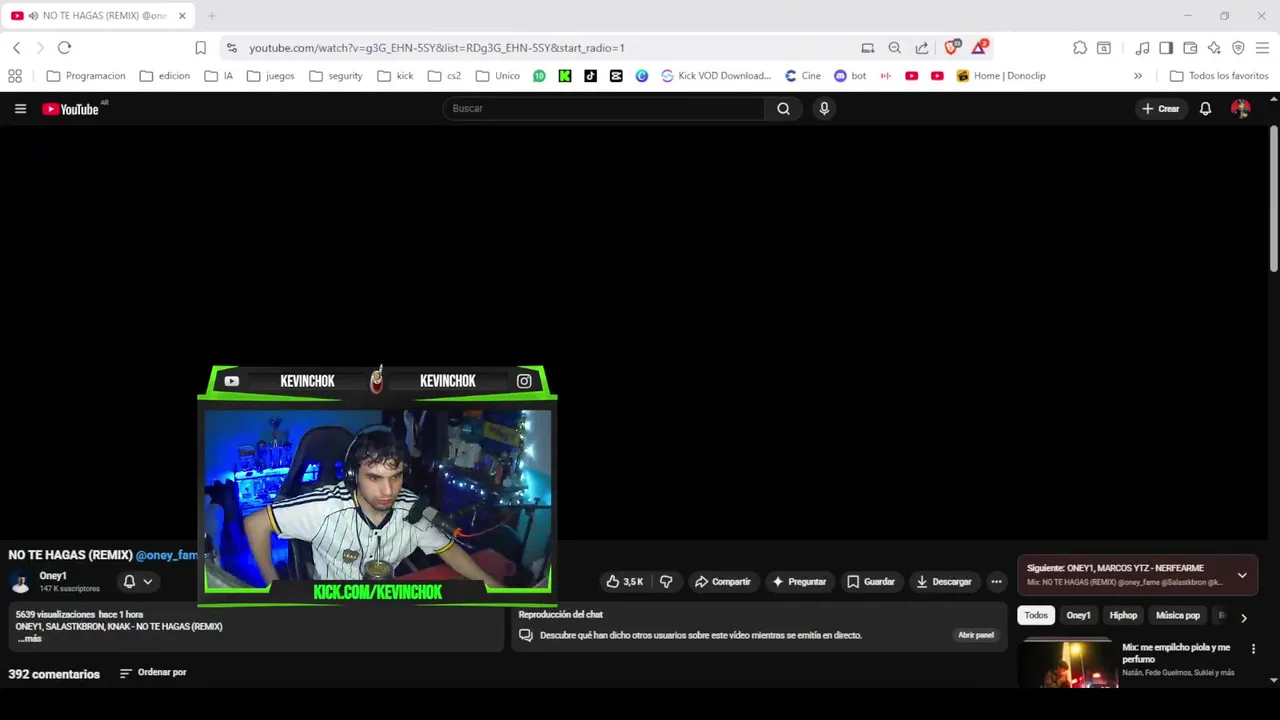Select the Música pop filter chip
Image resolution: width=1280 pixels, height=720 pixels.
click(1177, 616)
